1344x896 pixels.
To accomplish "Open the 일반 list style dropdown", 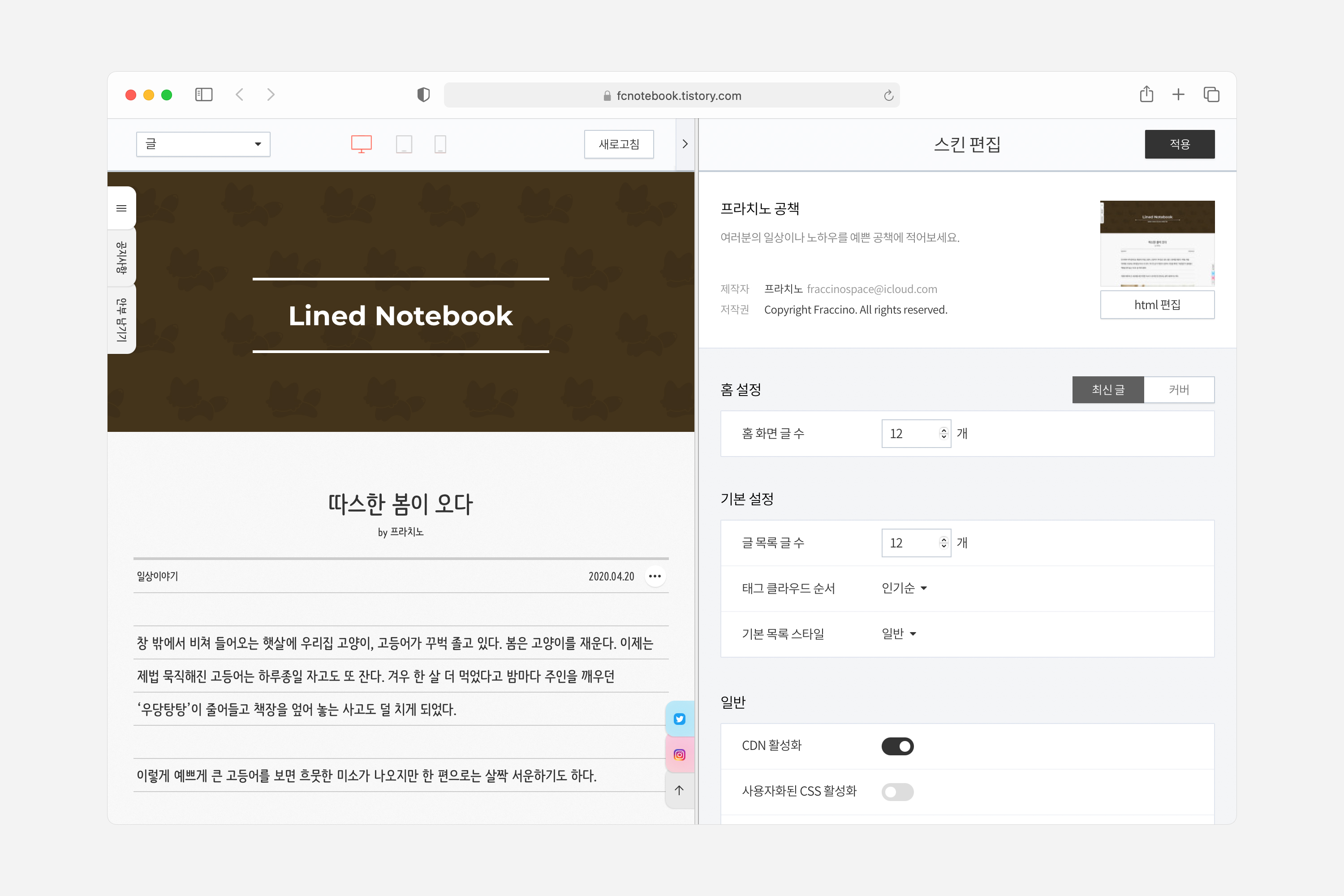I will pyautogui.click(x=897, y=634).
